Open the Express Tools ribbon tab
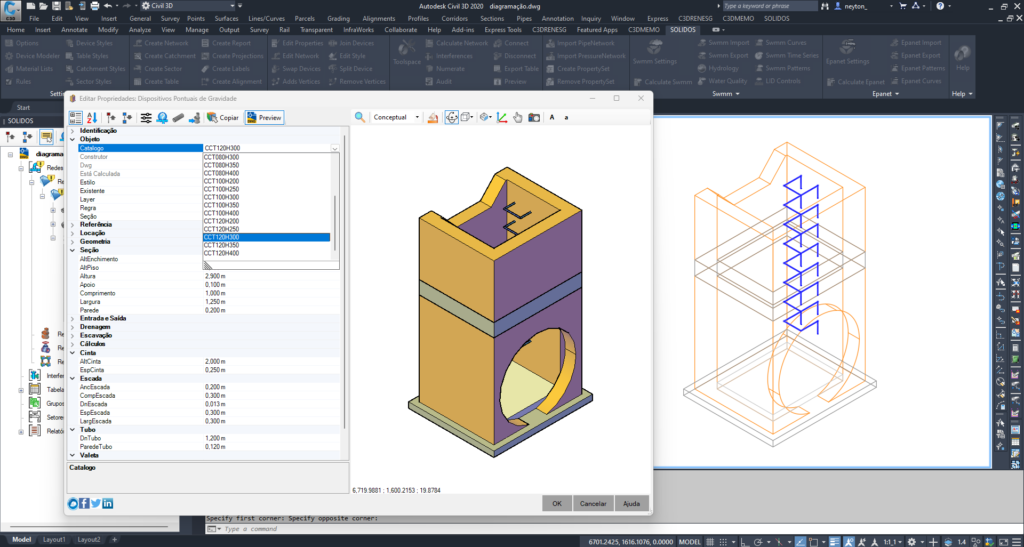Screen dimensions: 1024x547 point(503,30)
